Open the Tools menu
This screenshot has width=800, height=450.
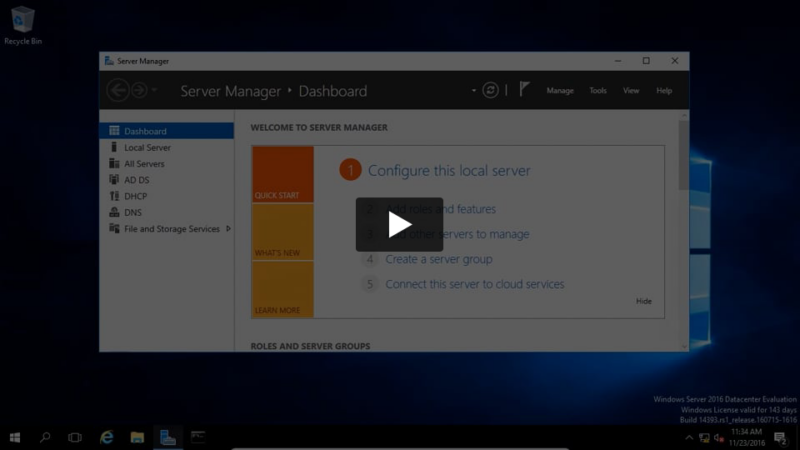coord(597,91)
